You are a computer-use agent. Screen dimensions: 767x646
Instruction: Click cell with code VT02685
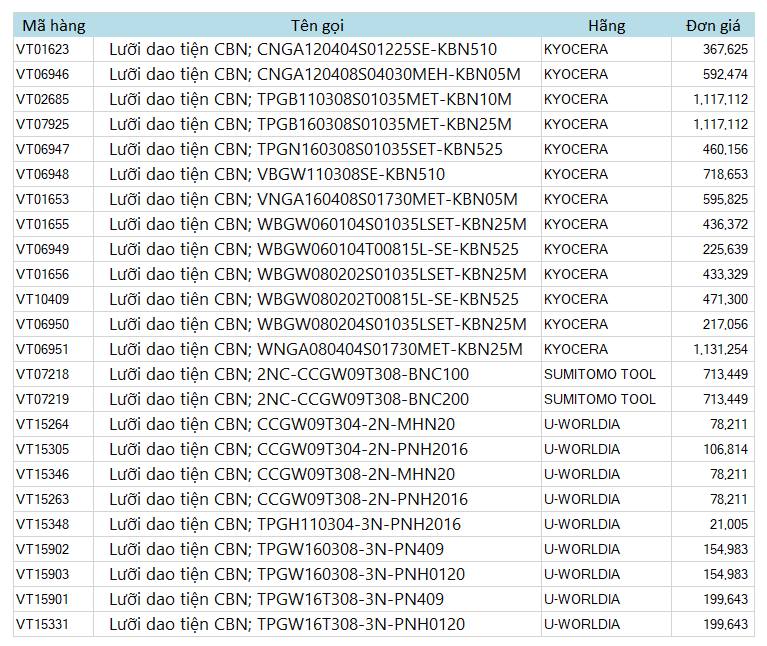54,99
